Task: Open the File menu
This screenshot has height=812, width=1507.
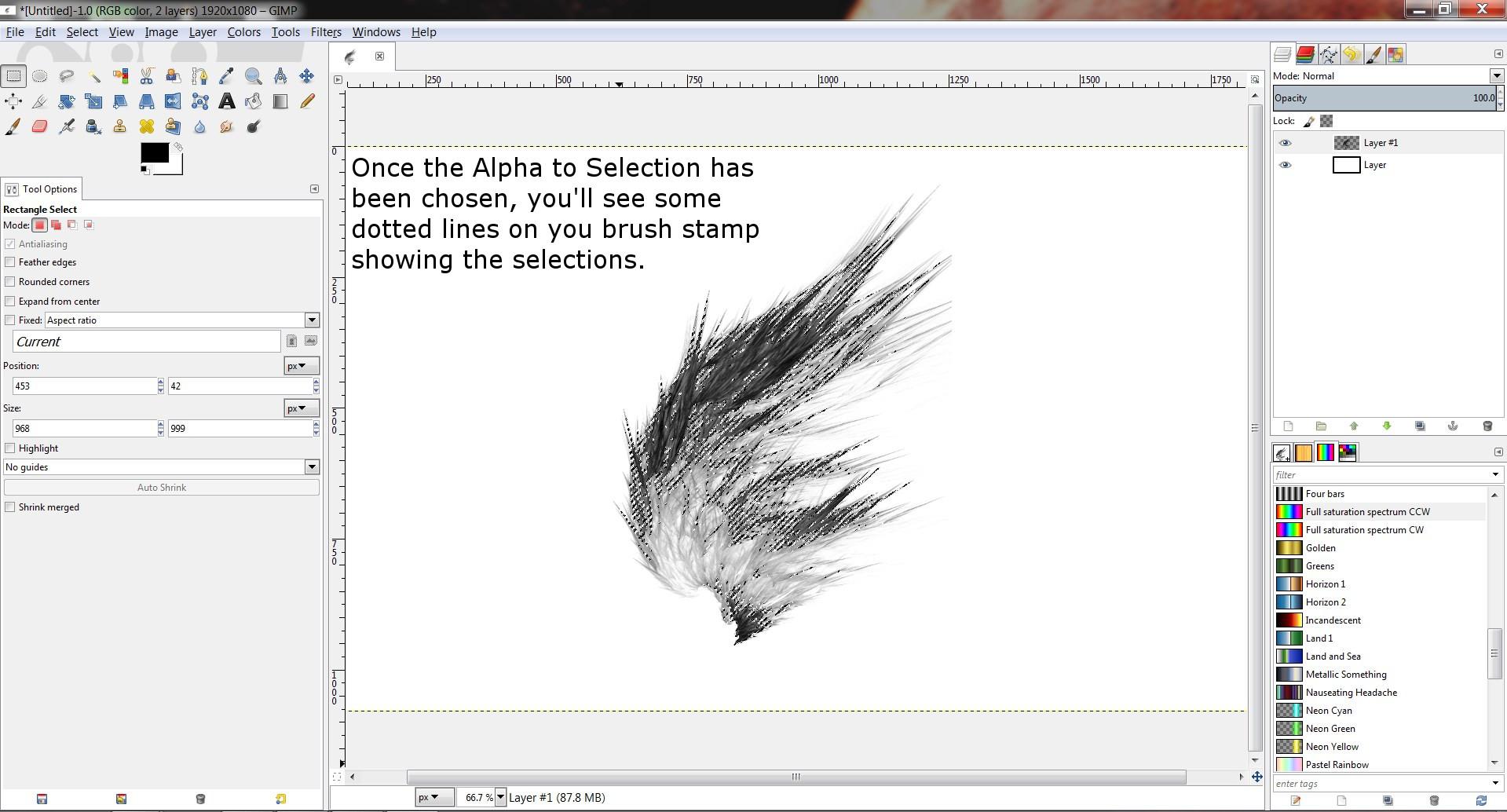Action: [x=15, y=32]
